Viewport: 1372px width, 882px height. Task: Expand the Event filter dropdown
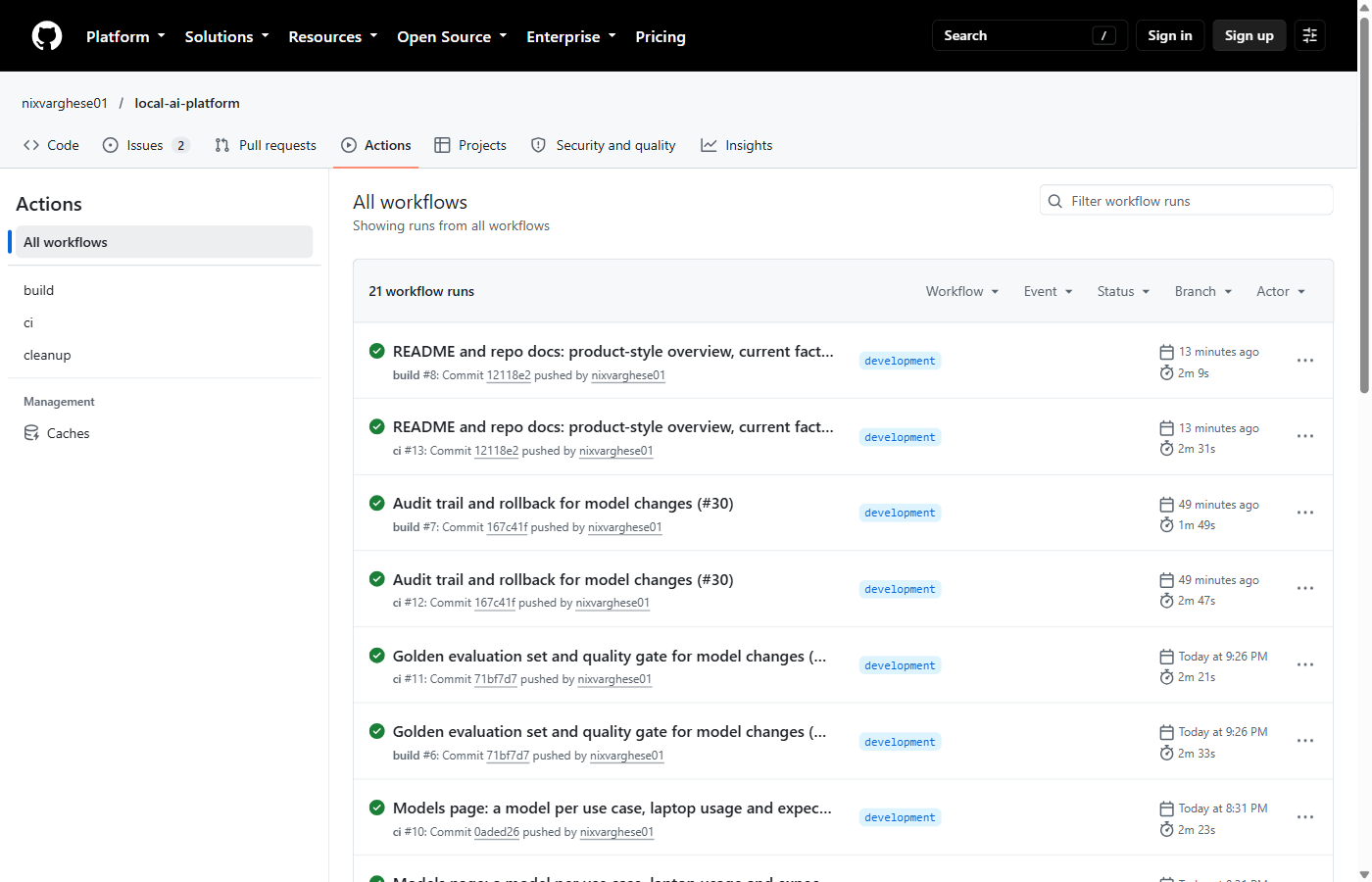pyautogui.click(x=1049, y=291)
